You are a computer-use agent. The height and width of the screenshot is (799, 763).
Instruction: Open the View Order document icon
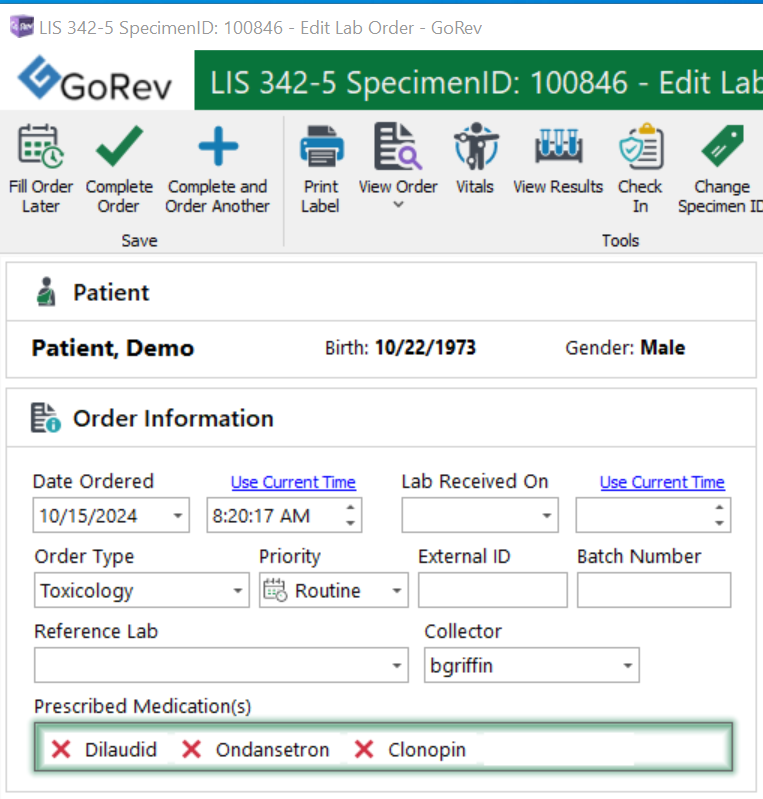coord(398,146)
